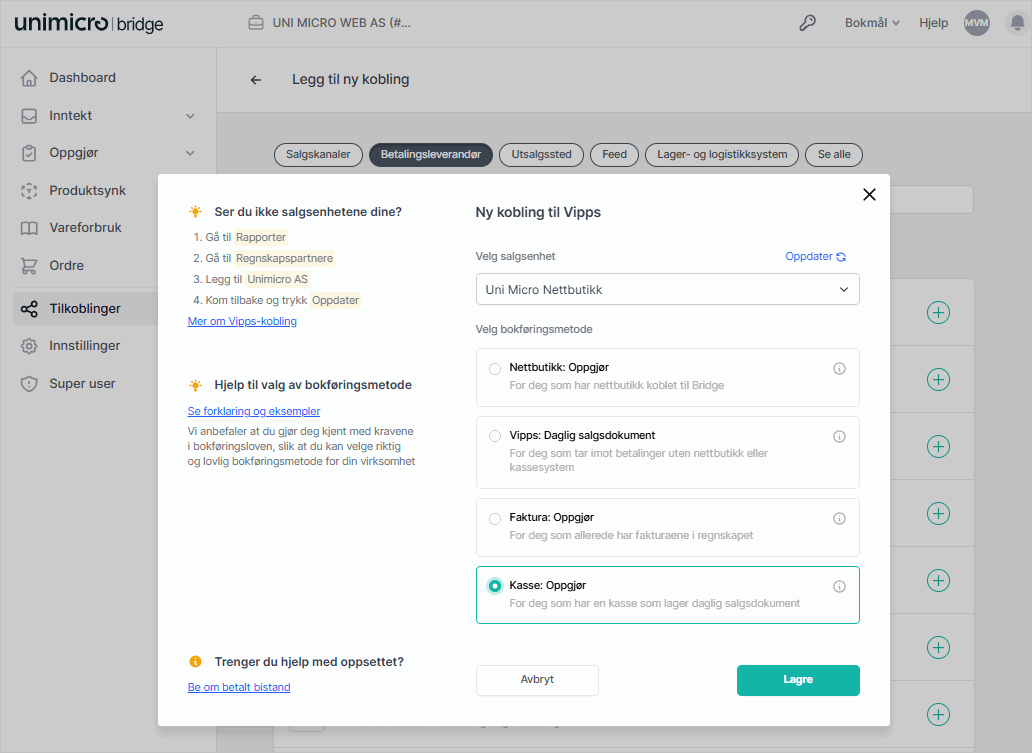This screenshot has width=1032, height=753.
Task: Go back with the left arrow
Action: point(256,80)
